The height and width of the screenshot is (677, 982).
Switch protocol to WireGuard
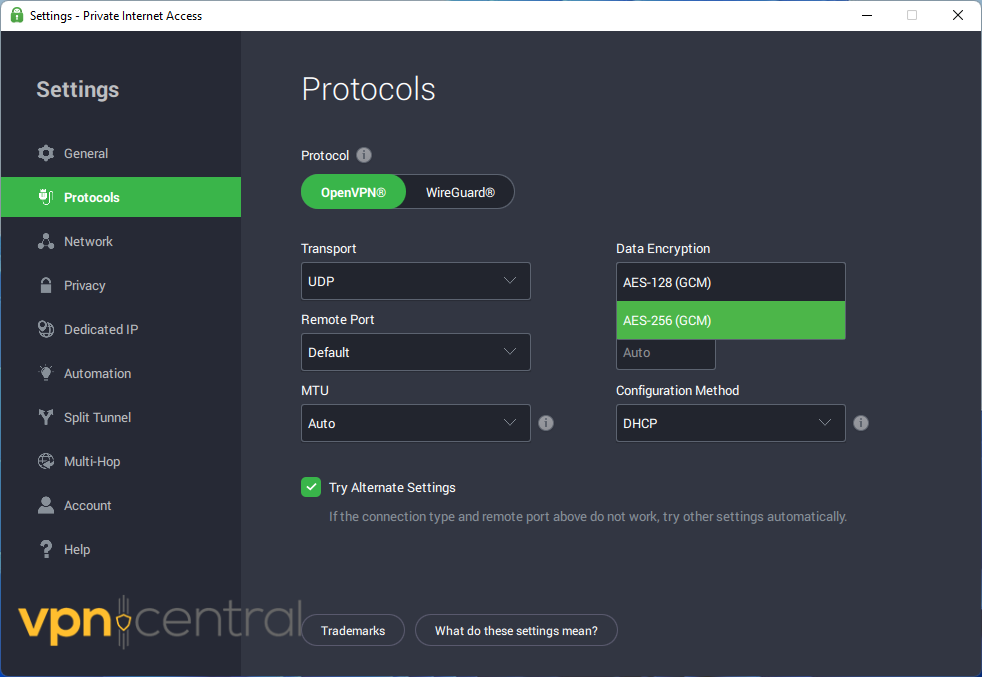pos(460,192)
